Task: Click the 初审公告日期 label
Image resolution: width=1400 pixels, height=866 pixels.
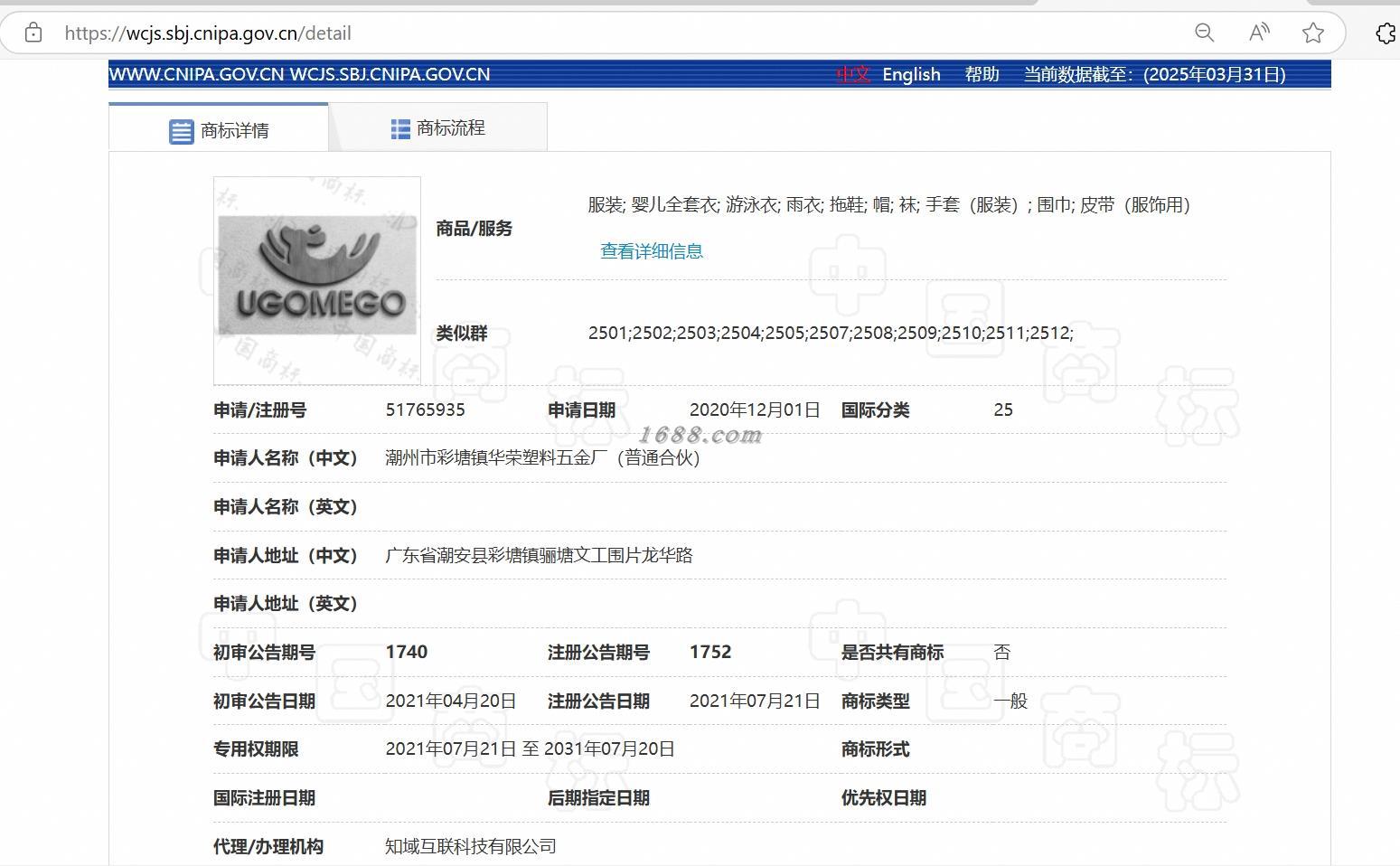Action: pyautogui.click(x=265, y=701)
